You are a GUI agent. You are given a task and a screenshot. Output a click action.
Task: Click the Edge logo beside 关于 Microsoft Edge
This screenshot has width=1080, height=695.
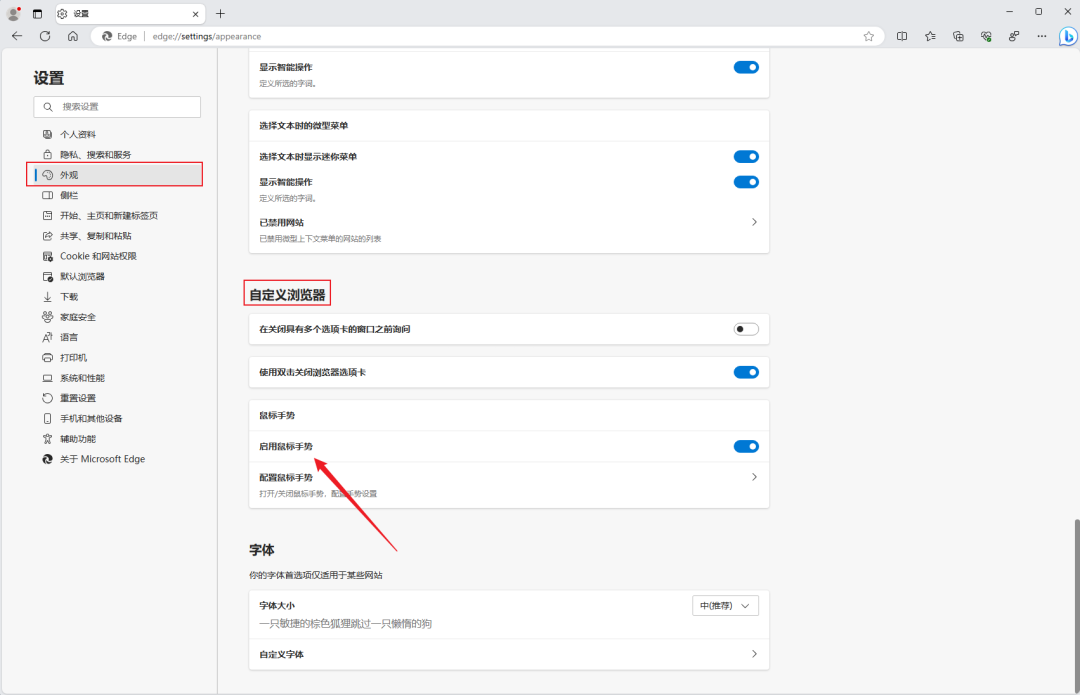(x=48, y=459)
